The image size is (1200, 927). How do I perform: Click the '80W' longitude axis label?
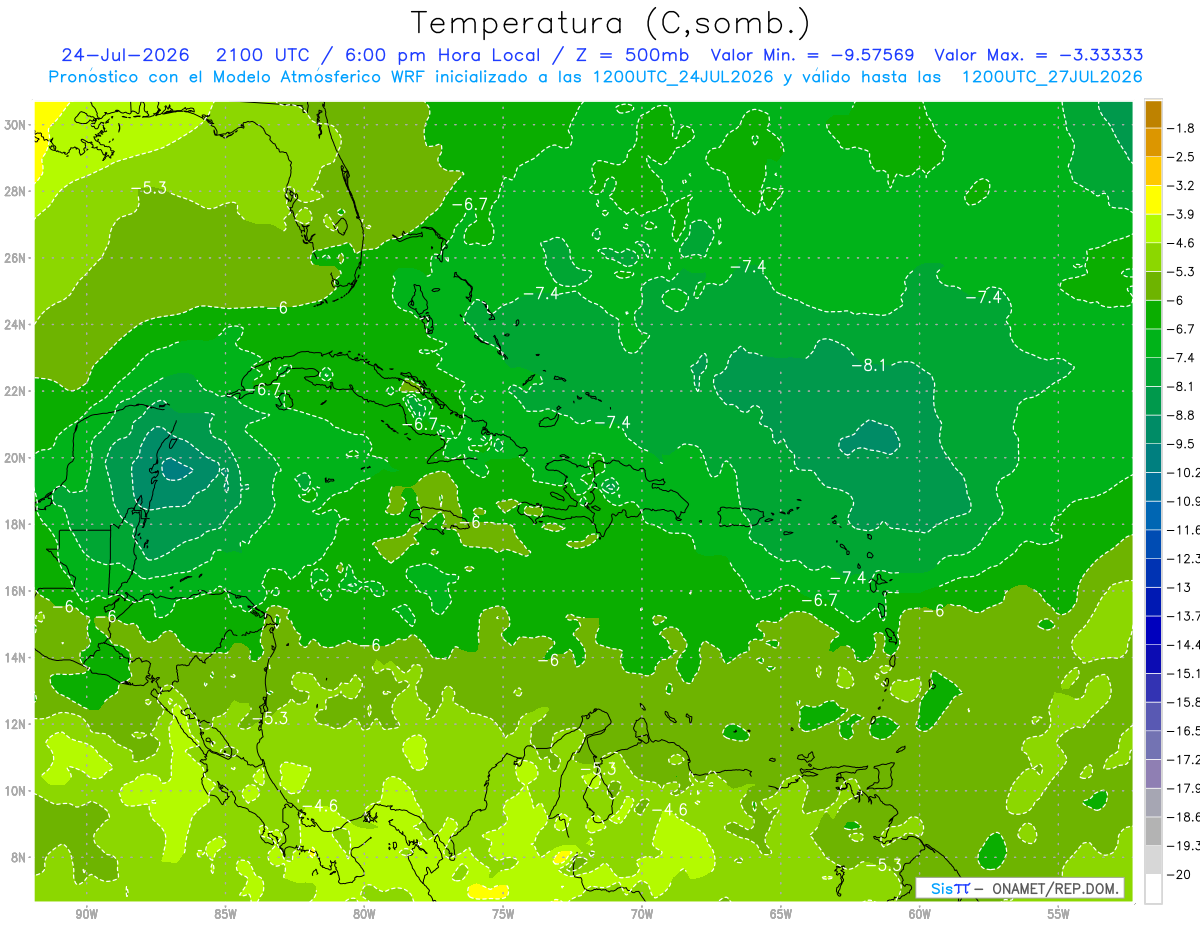364,914
